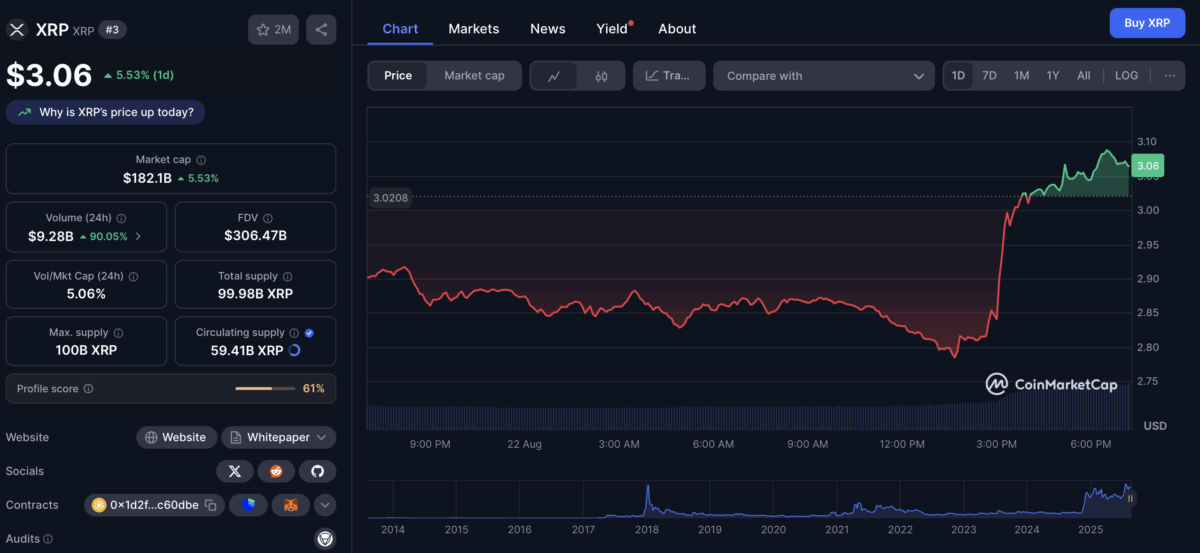Open the Website link button
Screen dimensions: 1200x553
[176, 437]
